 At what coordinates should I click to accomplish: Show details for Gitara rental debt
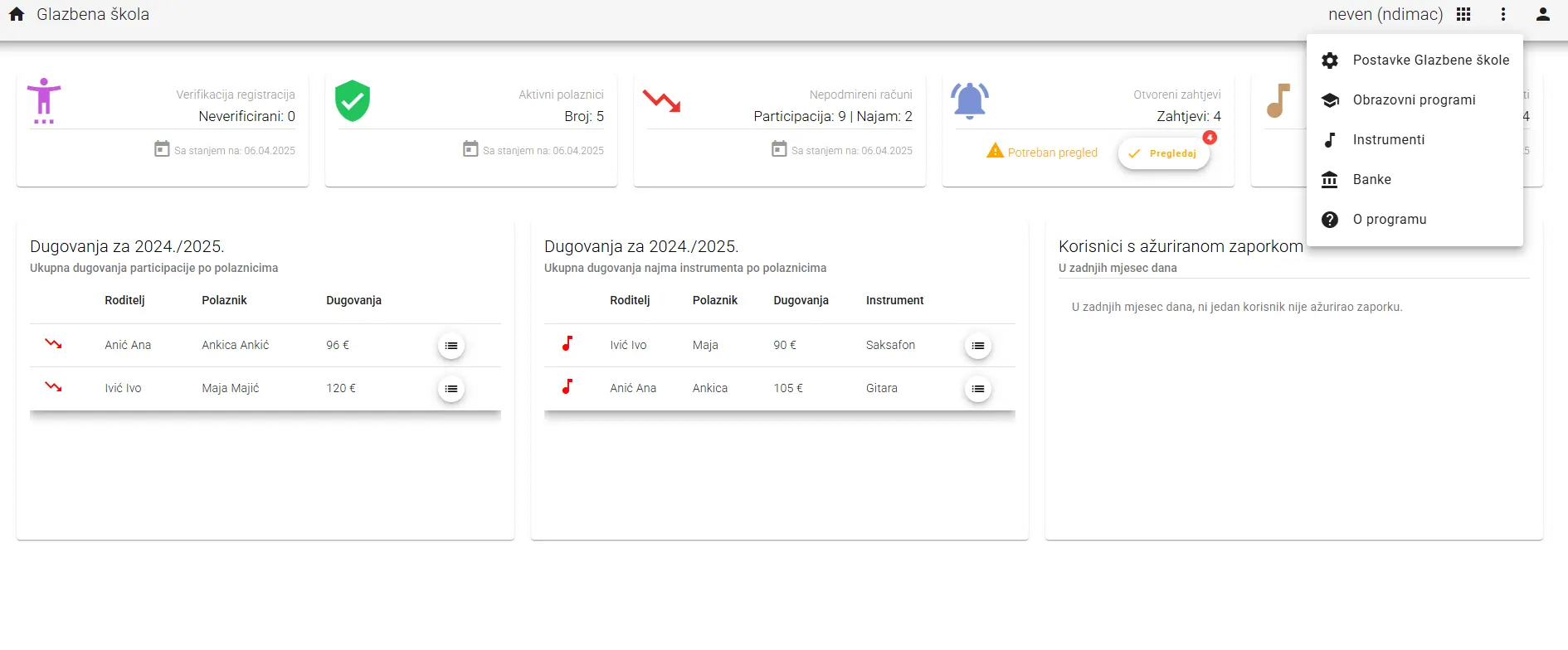point(977,389)
